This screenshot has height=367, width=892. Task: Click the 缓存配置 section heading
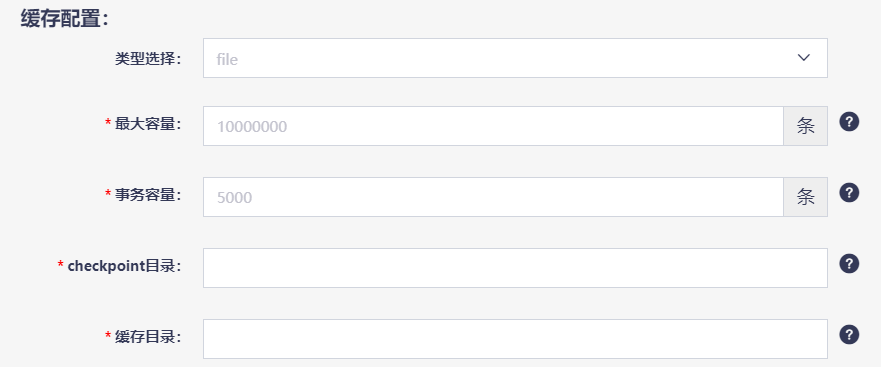(x=64, y=19)
